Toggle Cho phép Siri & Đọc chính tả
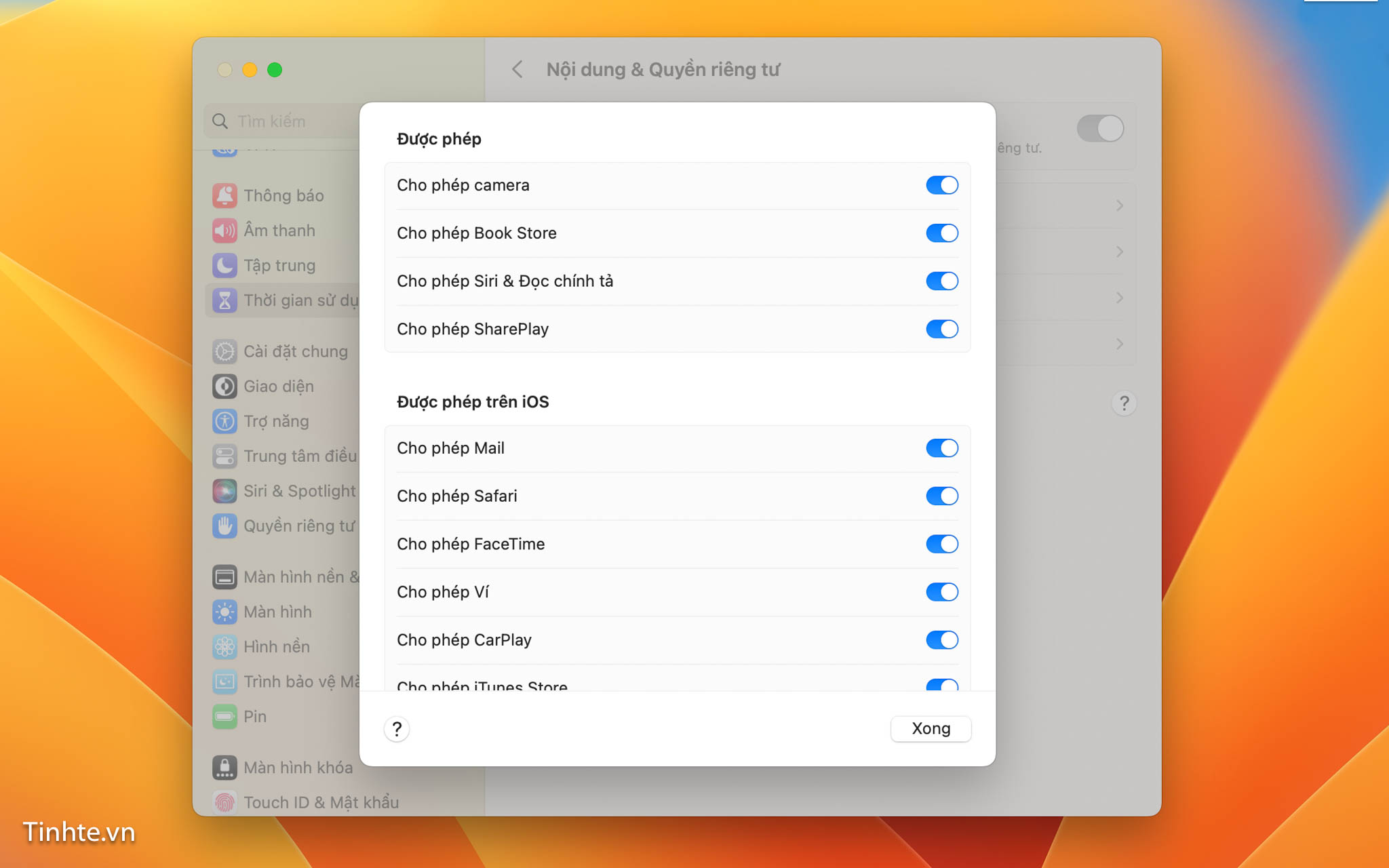1389x868 pixels. pos(942,281)
